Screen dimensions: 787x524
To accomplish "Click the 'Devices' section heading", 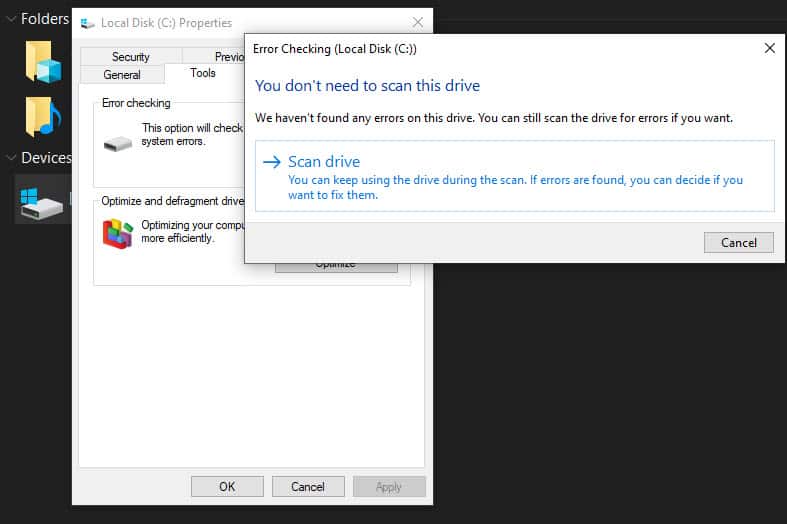I will [46, 158].
